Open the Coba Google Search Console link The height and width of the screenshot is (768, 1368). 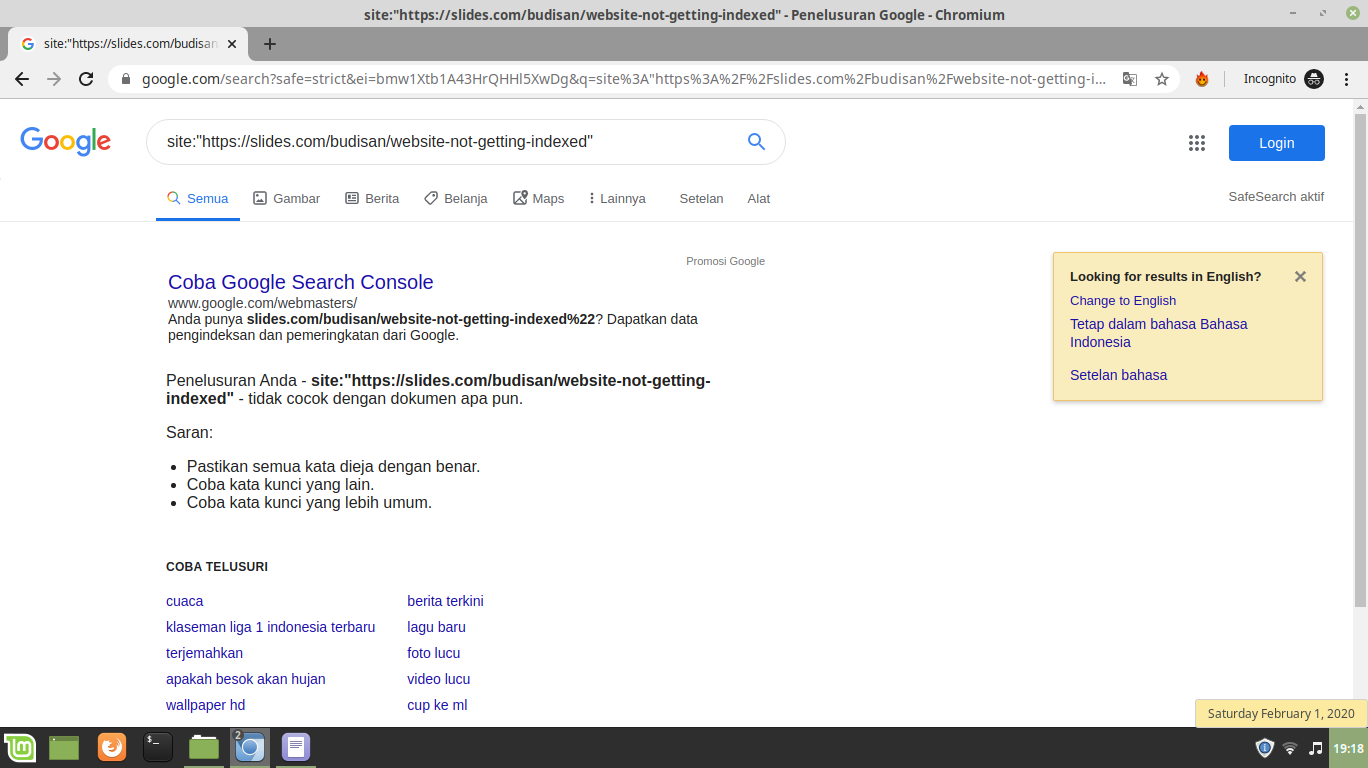click(301, 282)
